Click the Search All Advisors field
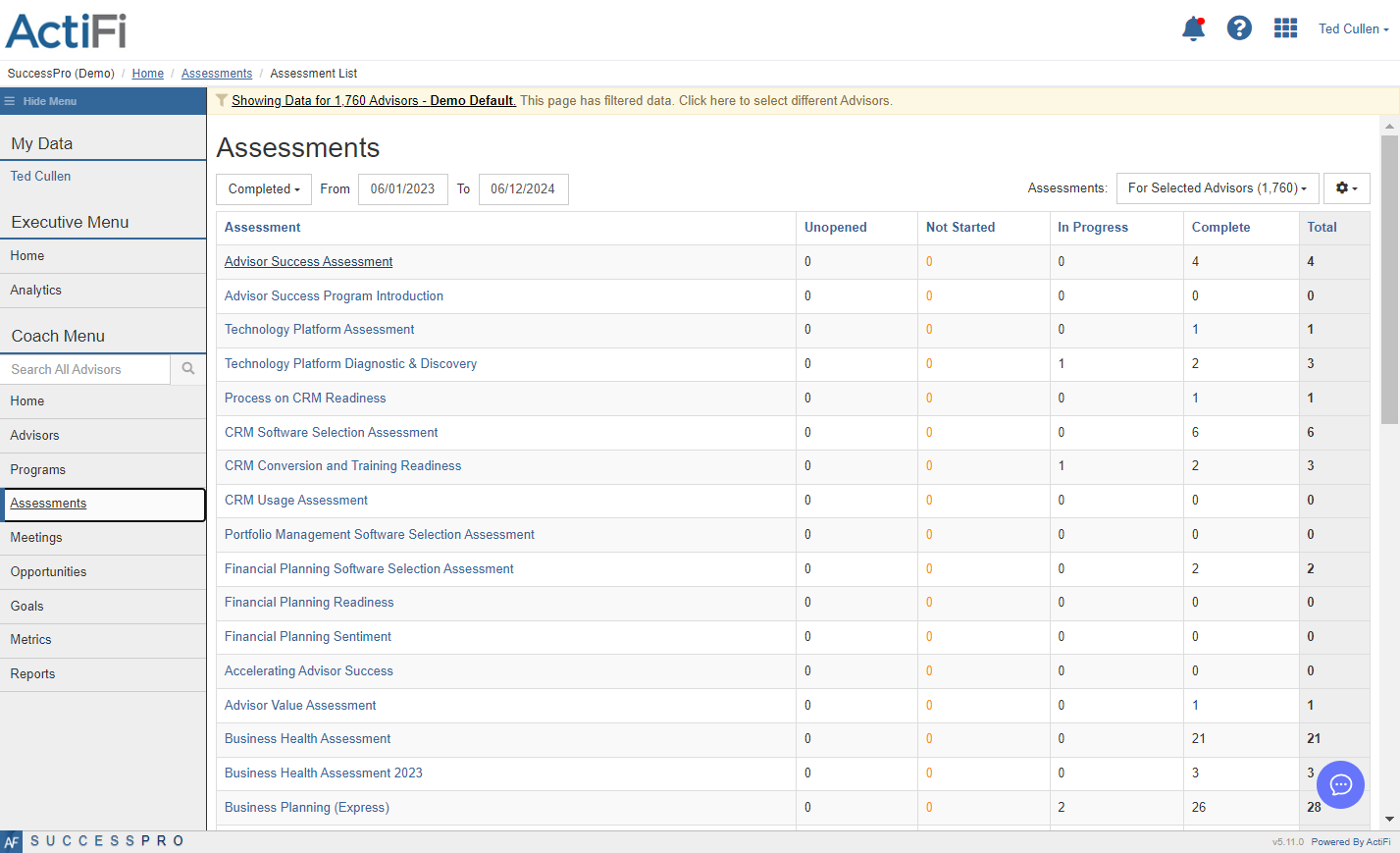 tap(85, 369)
